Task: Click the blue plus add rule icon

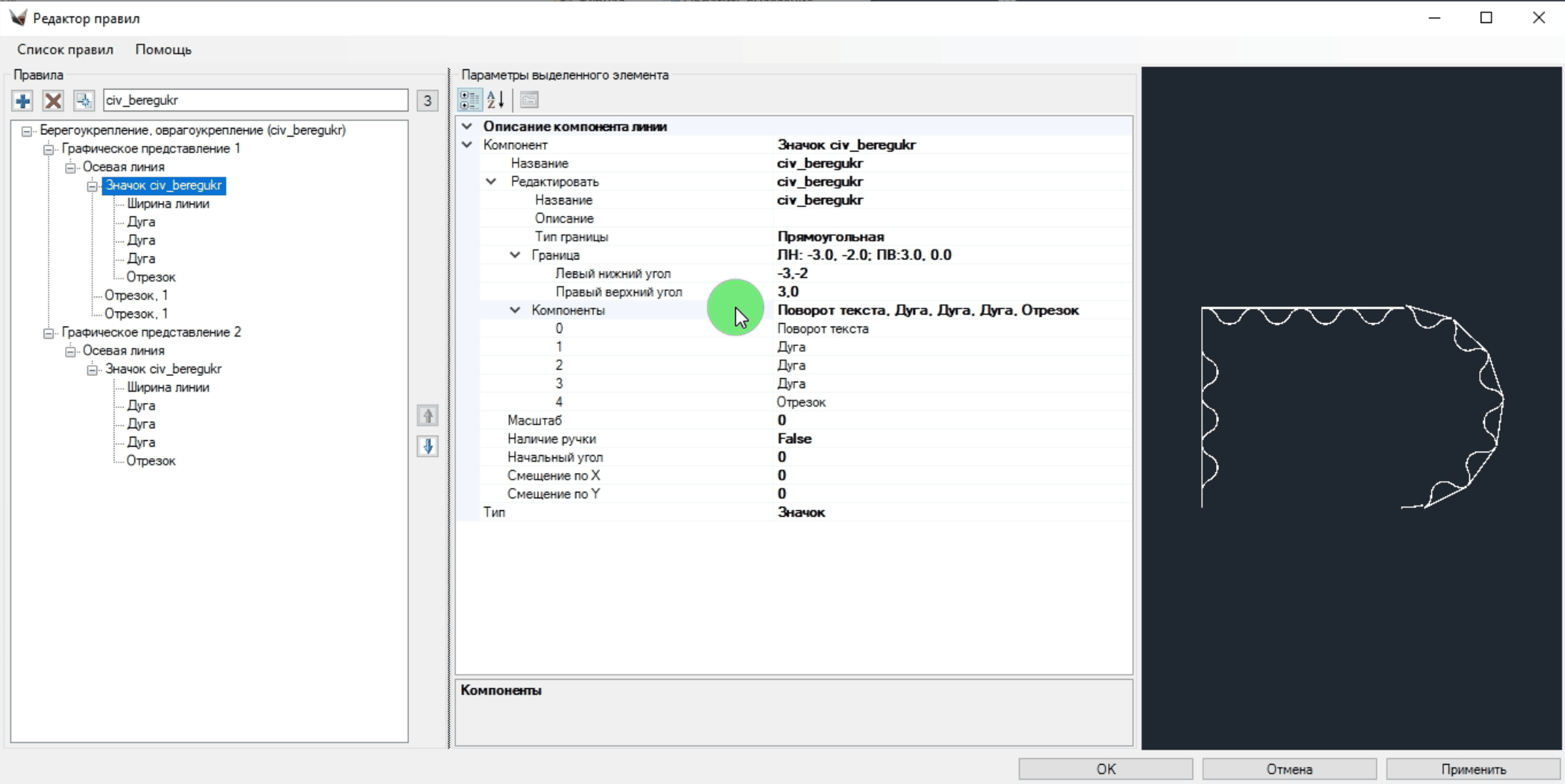Action: 22,101
